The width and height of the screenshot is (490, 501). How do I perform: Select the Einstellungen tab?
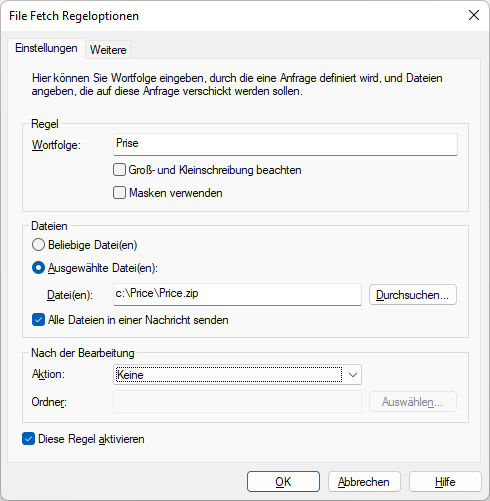coord(46,48)
